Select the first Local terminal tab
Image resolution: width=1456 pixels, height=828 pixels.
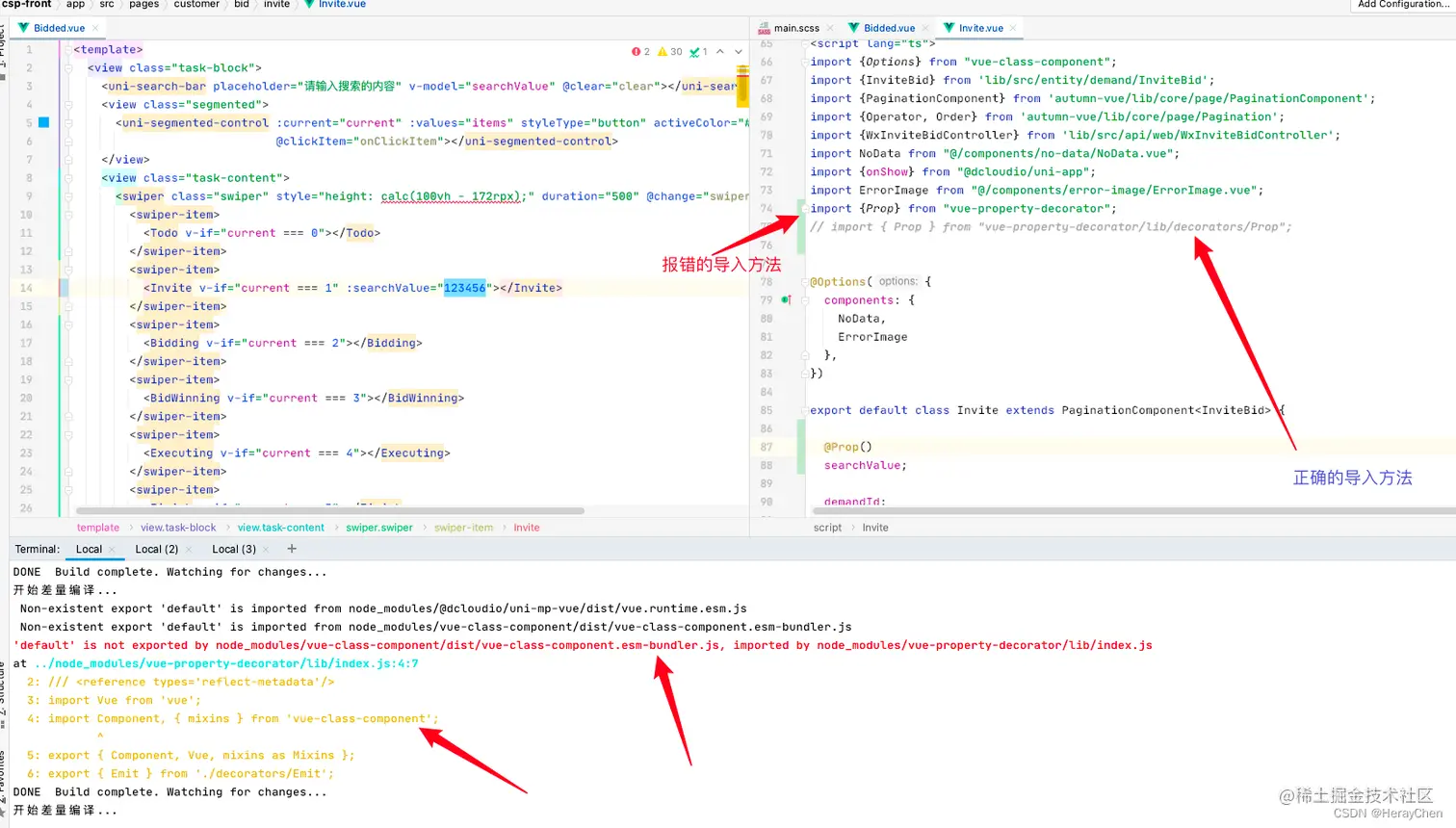pos(89,549)
